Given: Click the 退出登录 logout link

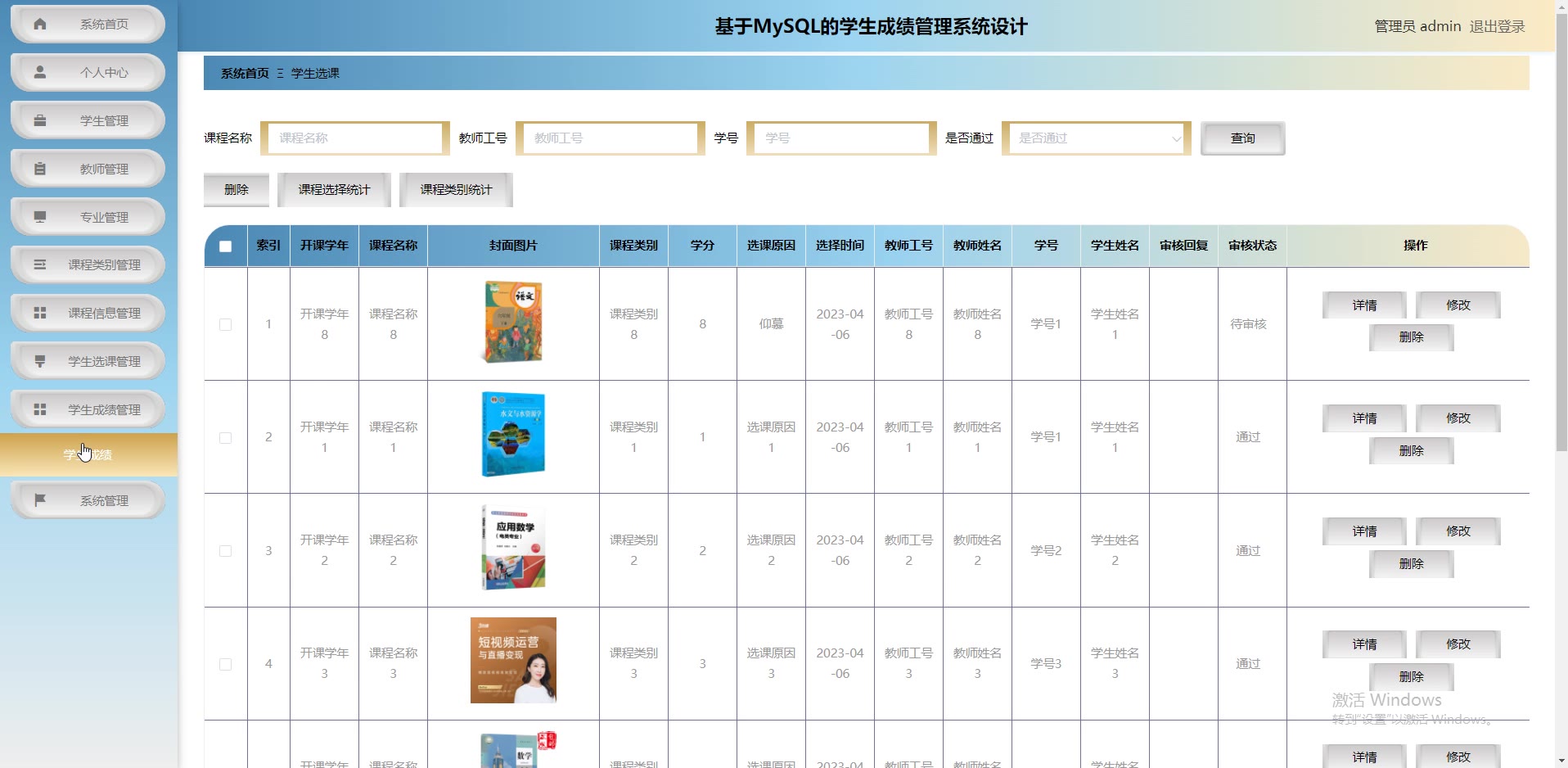Looking at the screenshot, I should (x=1497, y=26).
